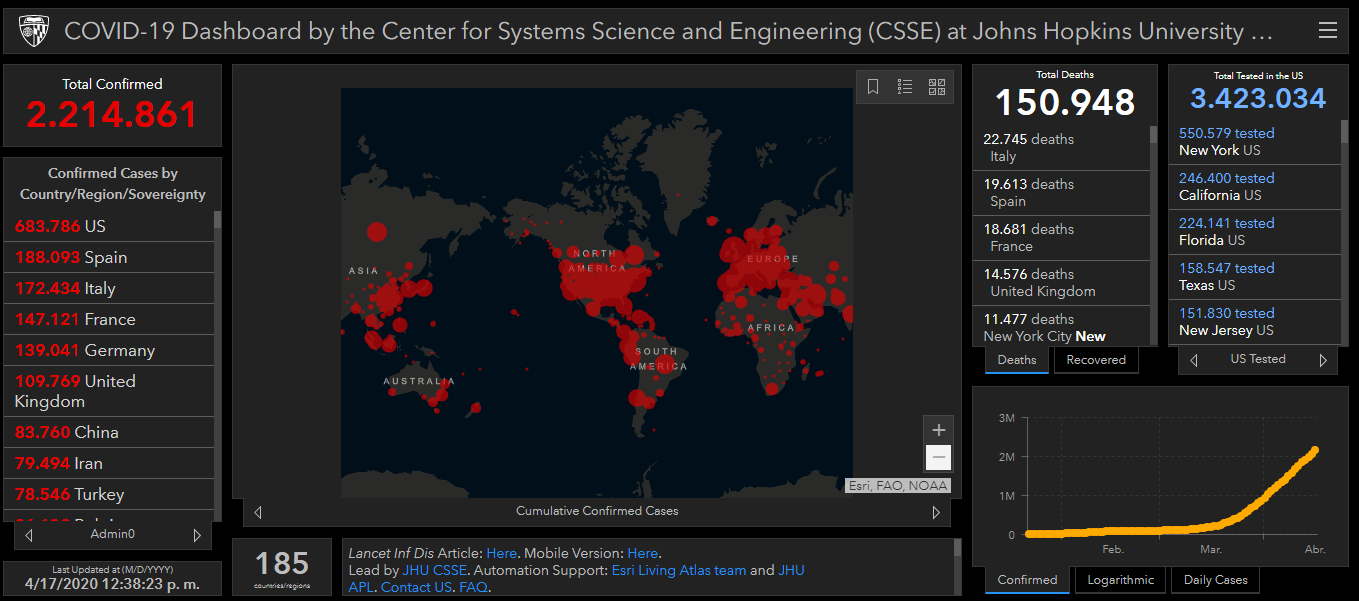This screenshot has height=601, width=1359.
Task: Select France in confirmed cases list
Action: point(109,319)
